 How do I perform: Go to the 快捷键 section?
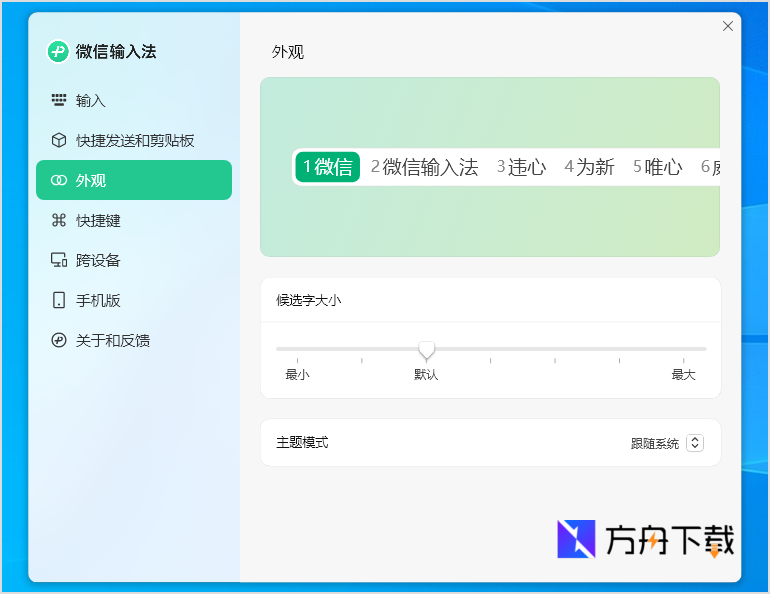[x=134, y=220]
